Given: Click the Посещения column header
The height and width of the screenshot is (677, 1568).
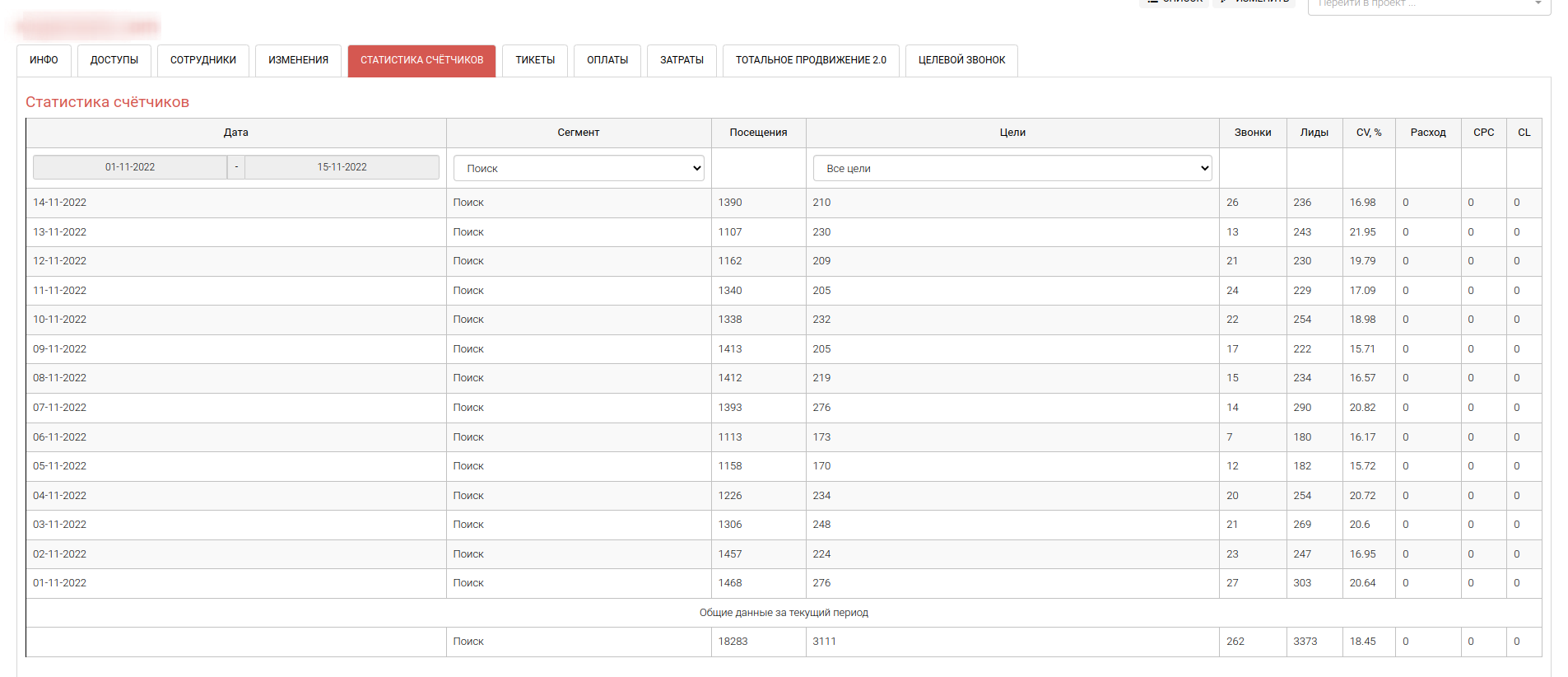Looking at the screenshot, I should (x=758, y=133).
